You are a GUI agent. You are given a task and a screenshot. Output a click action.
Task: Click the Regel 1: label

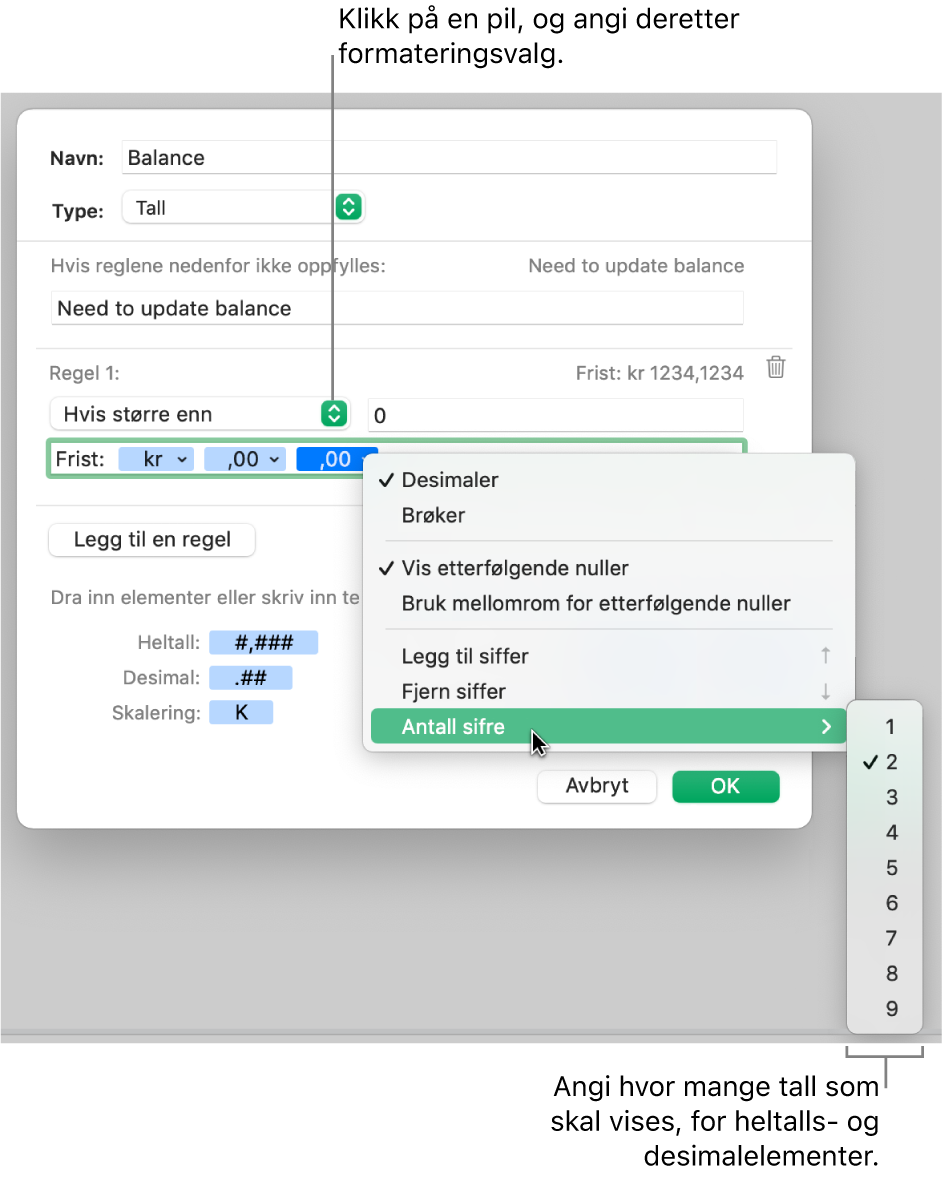pyautogui.click(x=84, y=373)
